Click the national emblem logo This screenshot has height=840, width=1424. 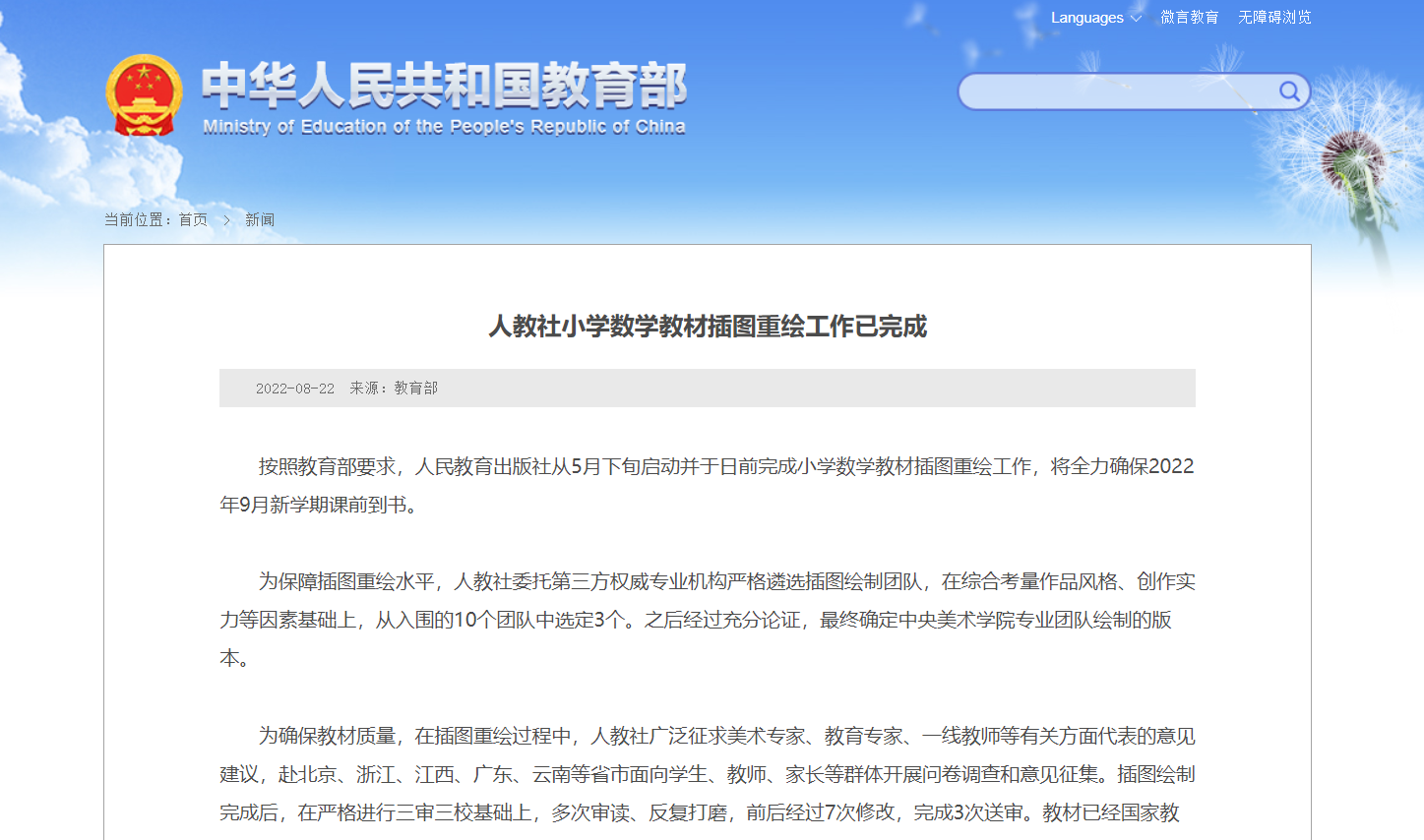point(144,94)
